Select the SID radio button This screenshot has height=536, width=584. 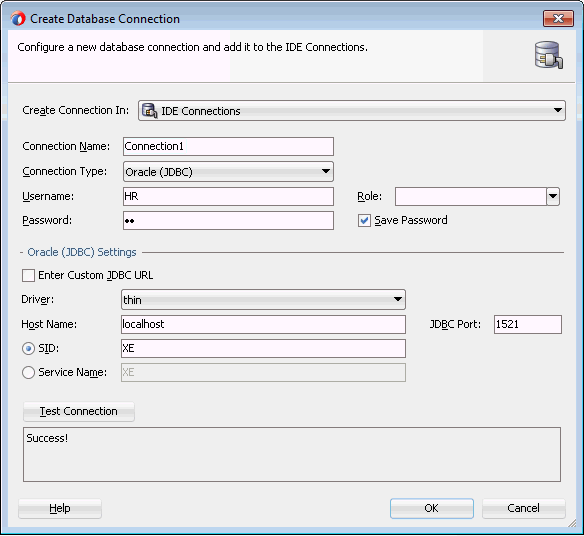(x=28, y=349)
